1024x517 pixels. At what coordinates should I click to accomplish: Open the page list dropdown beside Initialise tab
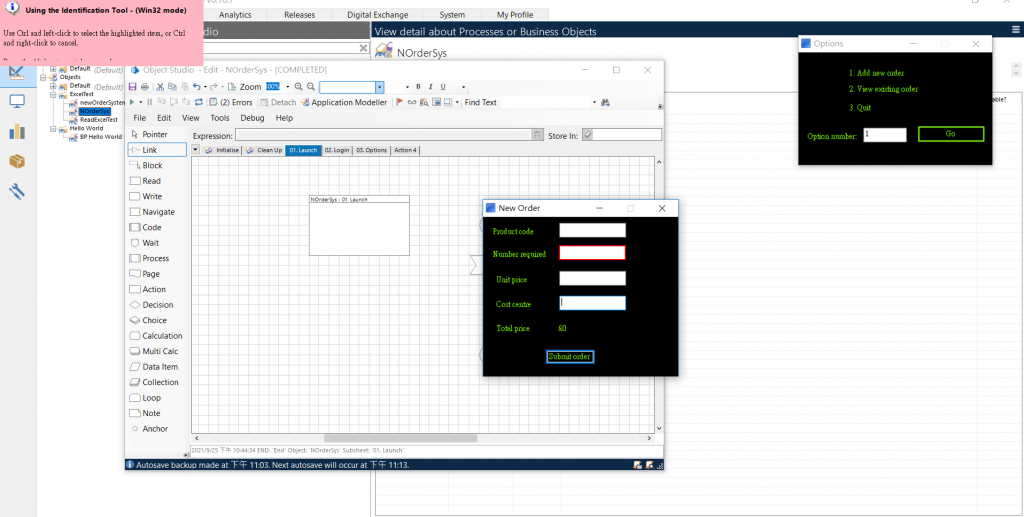196,150
